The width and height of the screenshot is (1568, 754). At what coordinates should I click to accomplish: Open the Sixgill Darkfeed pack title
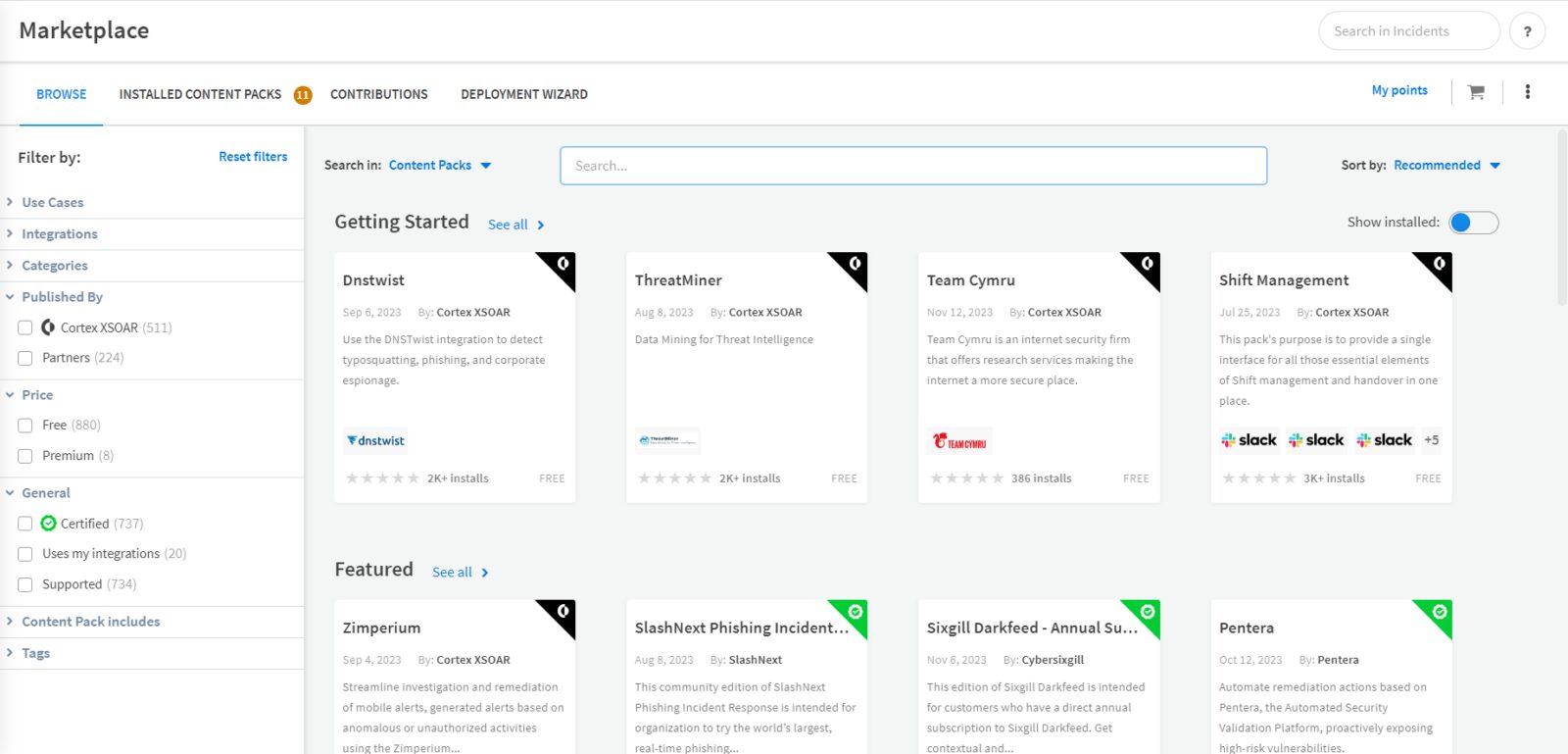1032,628
